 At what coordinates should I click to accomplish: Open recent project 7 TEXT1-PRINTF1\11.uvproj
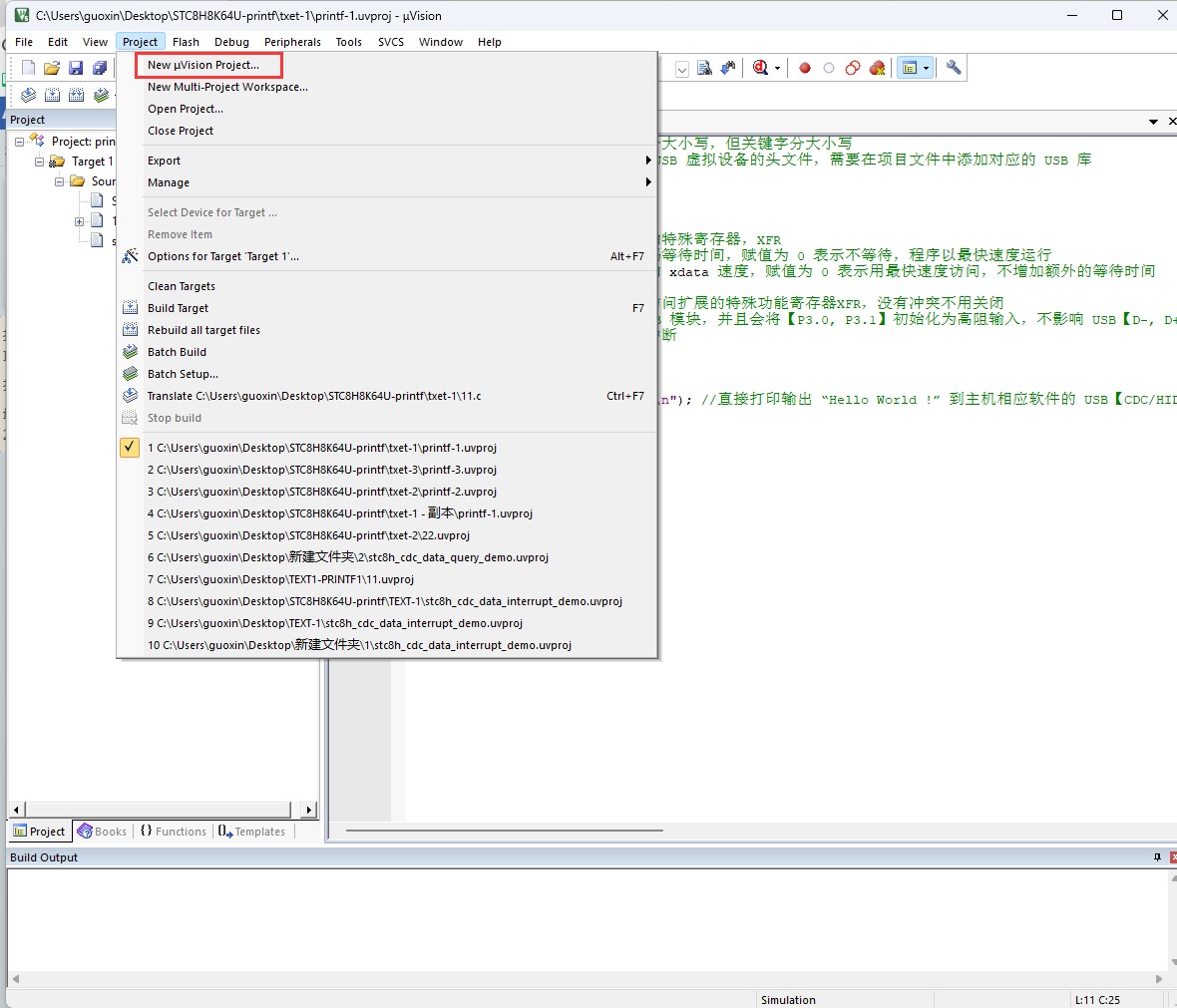(280, 579)
